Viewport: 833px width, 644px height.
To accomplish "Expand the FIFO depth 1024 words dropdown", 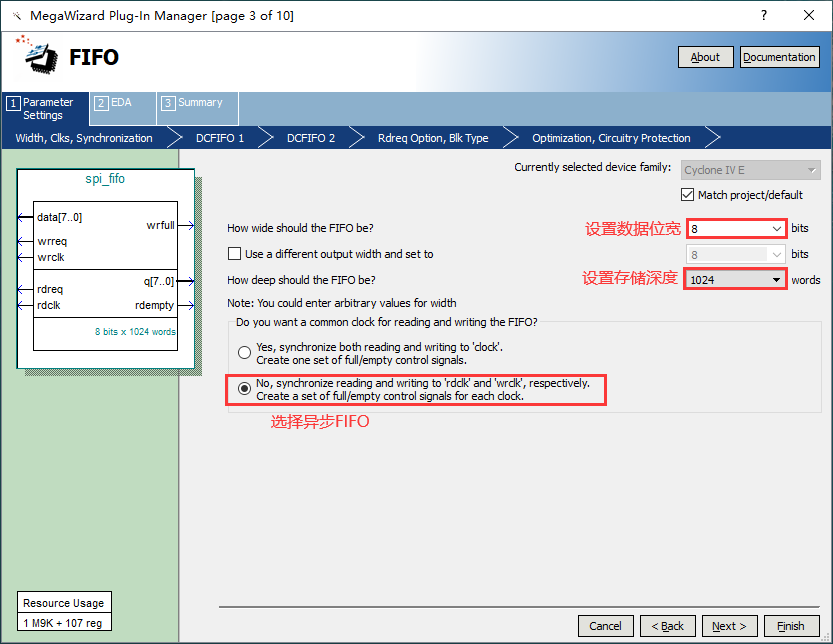I will click(775, 280).
